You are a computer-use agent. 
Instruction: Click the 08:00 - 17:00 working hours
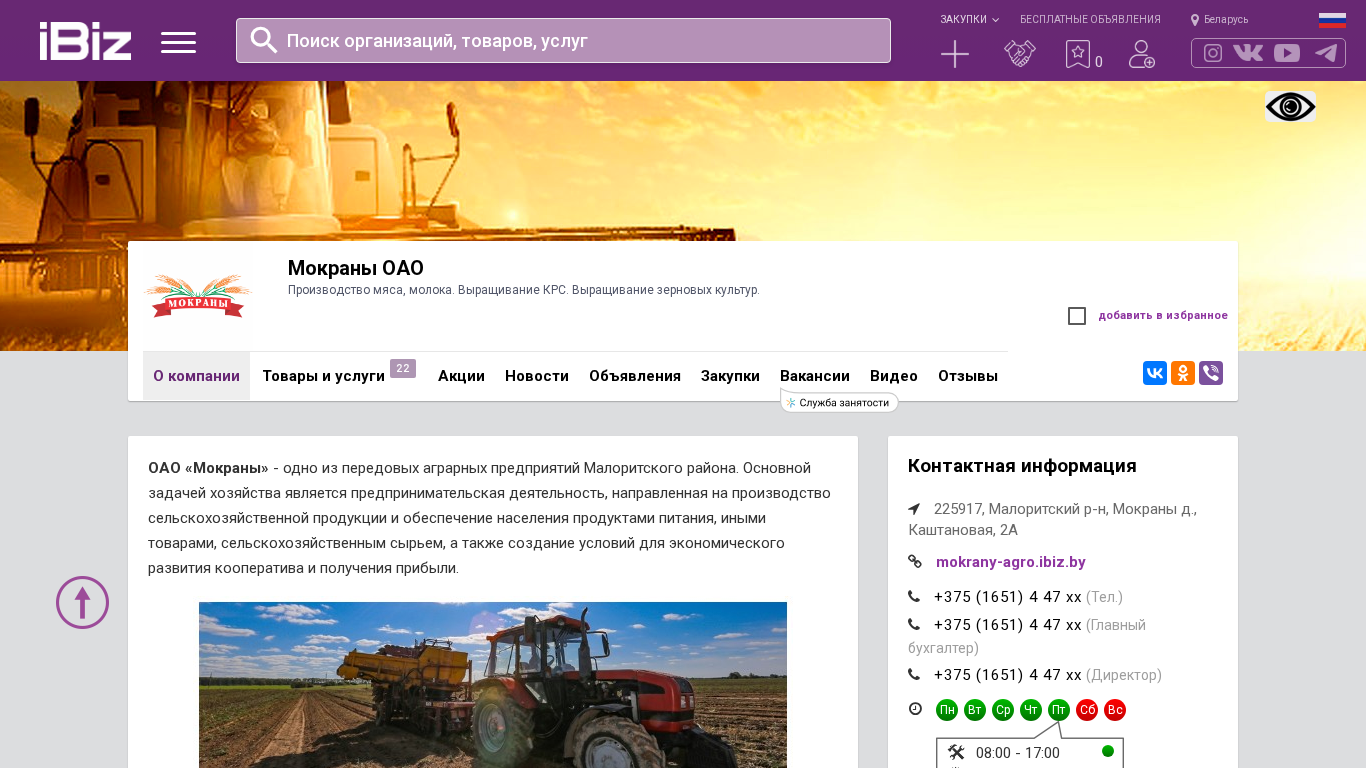click(x=1017, y=753)
